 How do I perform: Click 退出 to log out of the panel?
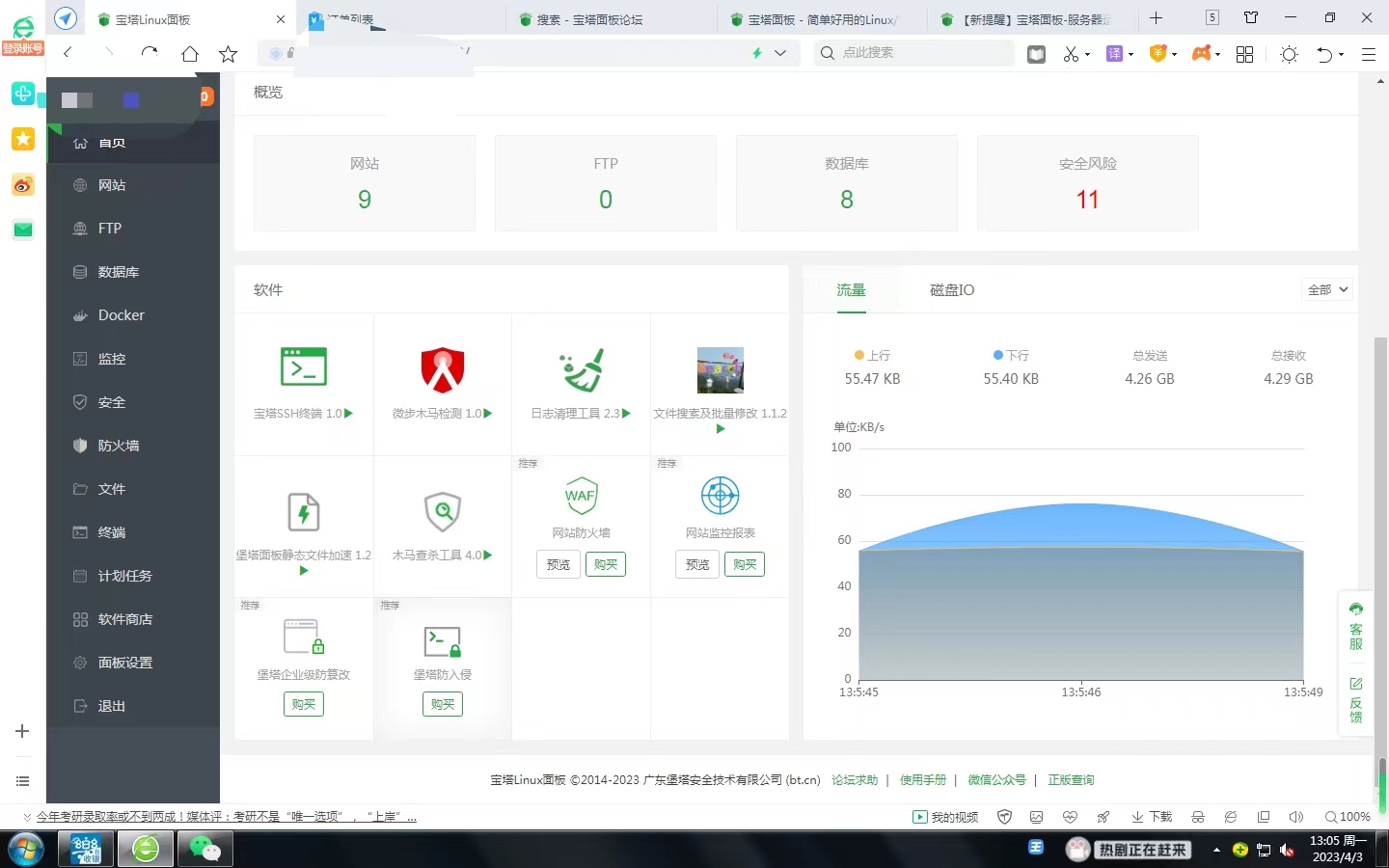133,706
